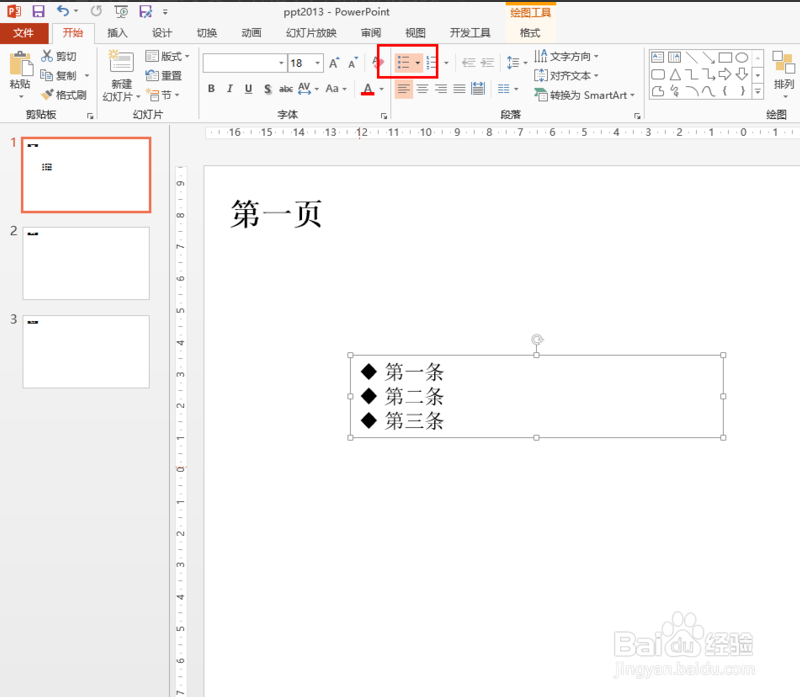Open the font name dropdown
The width and height of the screenshot is (800, 697).
coord(281,63)
